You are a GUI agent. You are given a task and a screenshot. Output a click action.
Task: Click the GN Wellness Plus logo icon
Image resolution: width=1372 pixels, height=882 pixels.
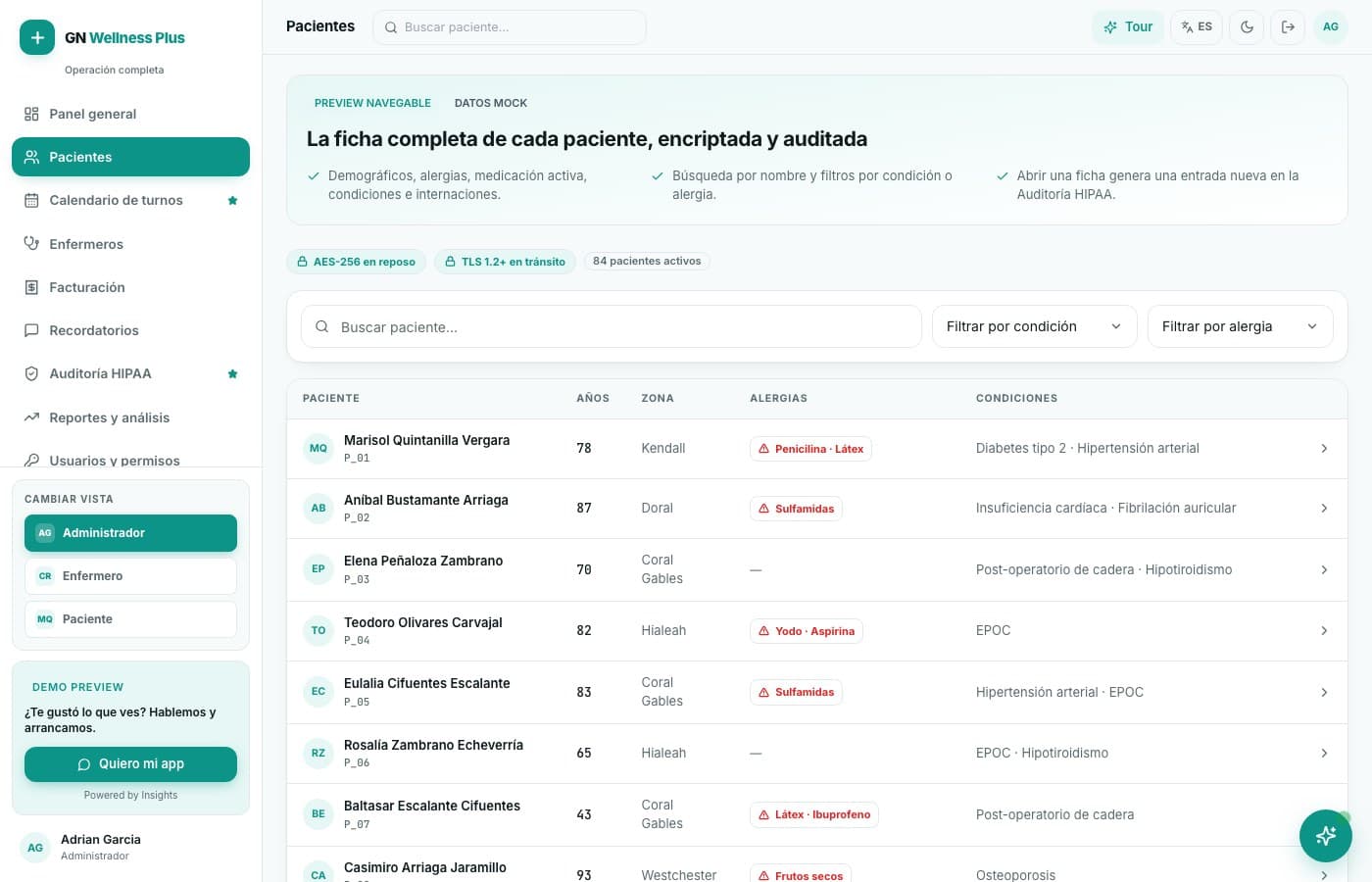click(37, 37)
